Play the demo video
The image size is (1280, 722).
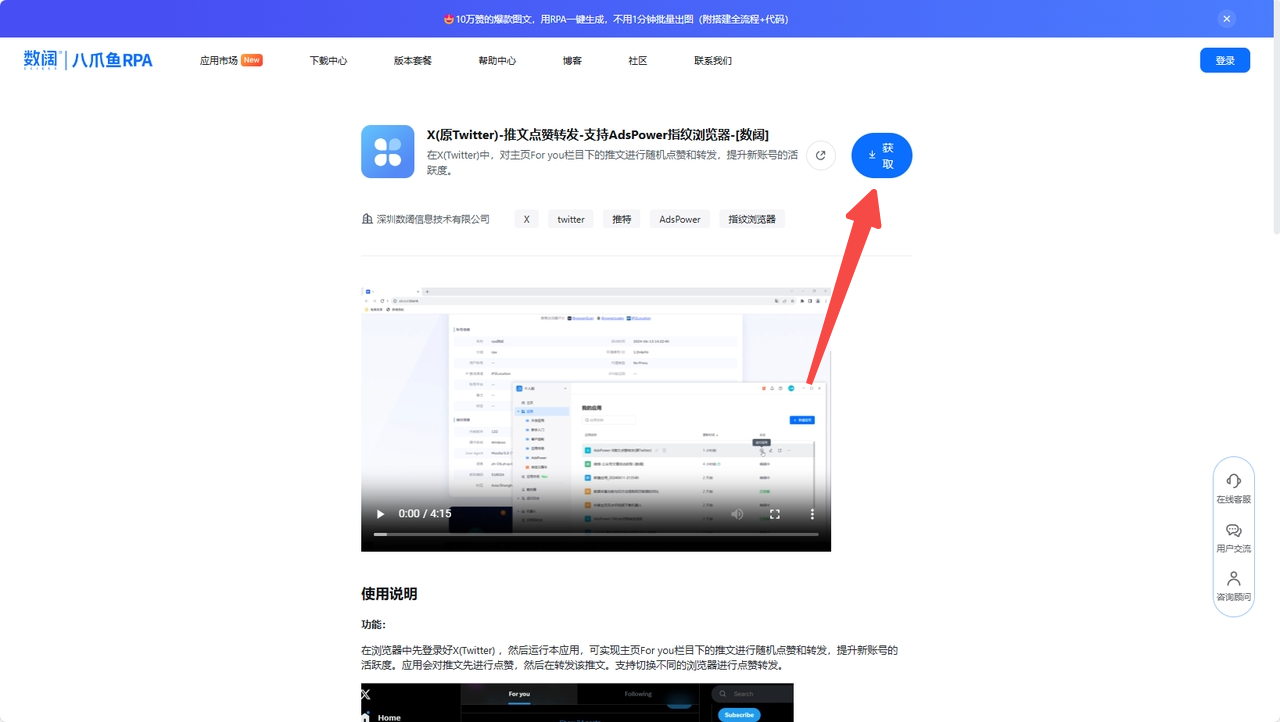380,514
